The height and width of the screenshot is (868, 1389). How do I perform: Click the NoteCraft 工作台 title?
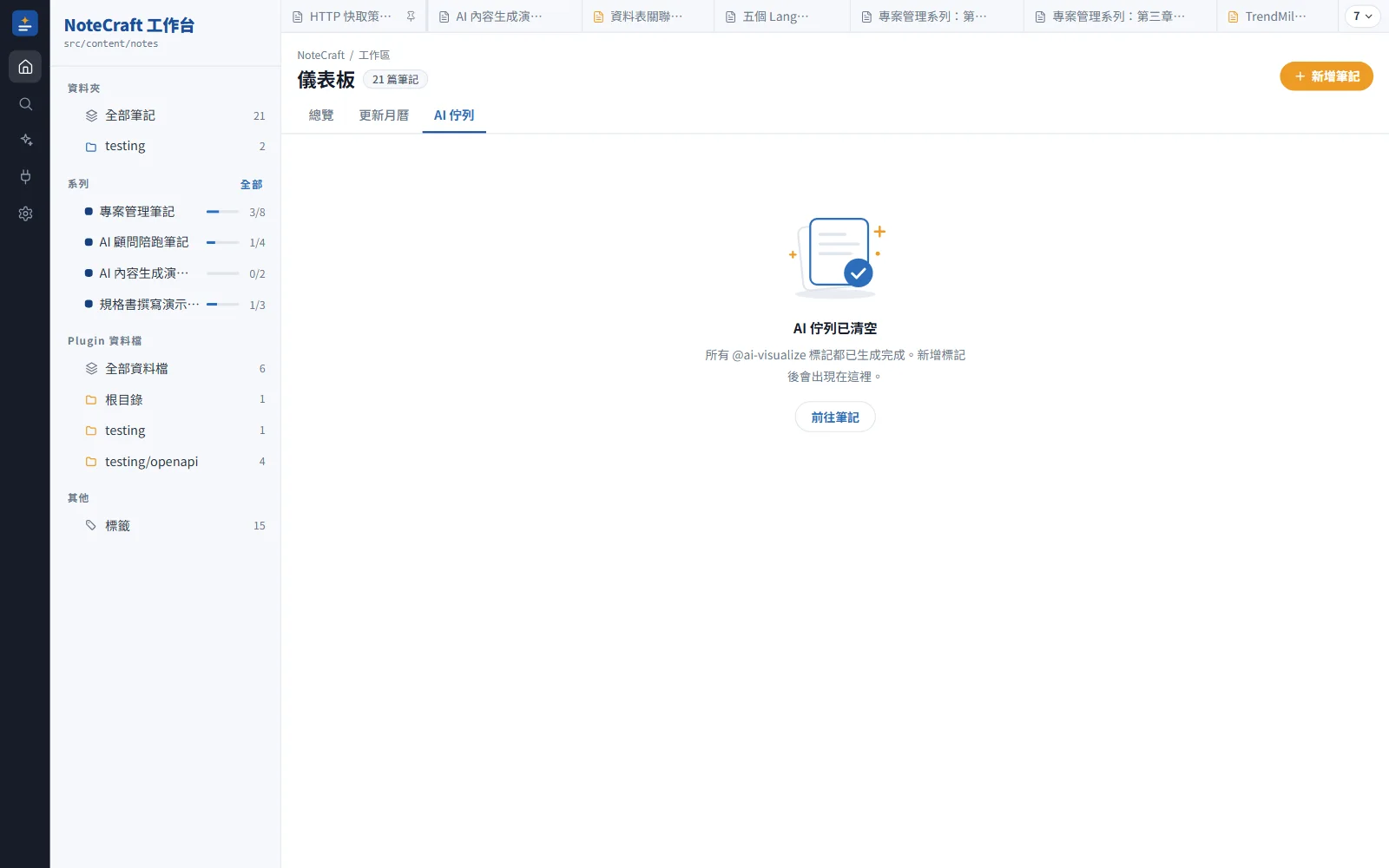tap(129, 25)
